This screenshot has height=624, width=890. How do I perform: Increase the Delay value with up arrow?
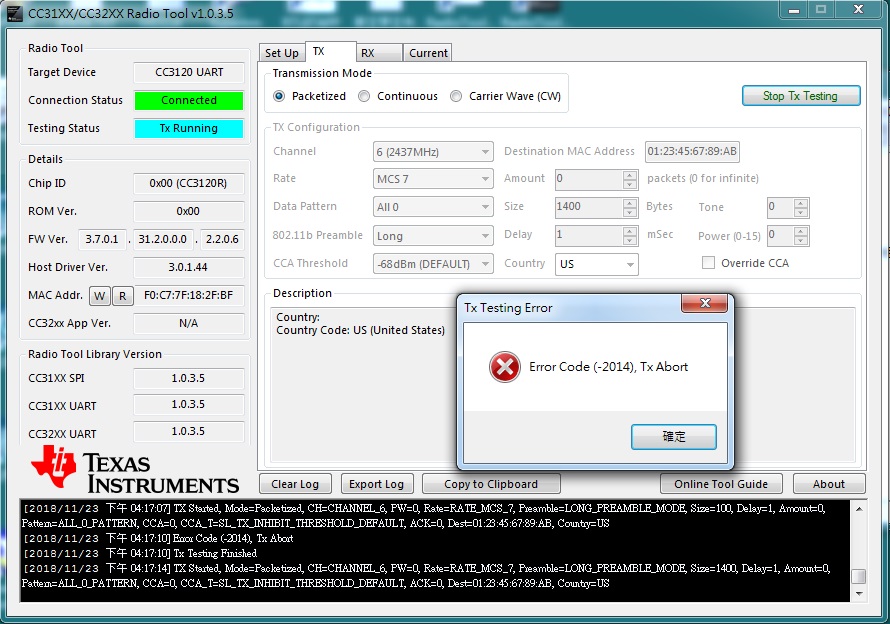pos(629,231)
